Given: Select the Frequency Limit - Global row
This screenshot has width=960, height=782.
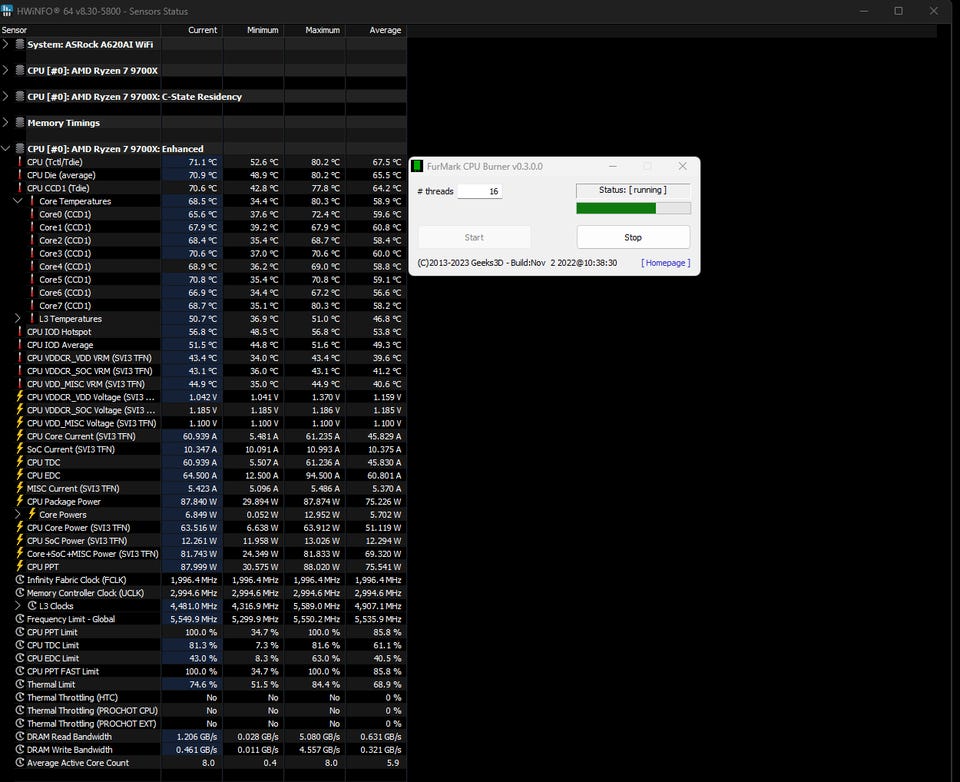Looking at the screenshot, I should click(x=203, y=618).
